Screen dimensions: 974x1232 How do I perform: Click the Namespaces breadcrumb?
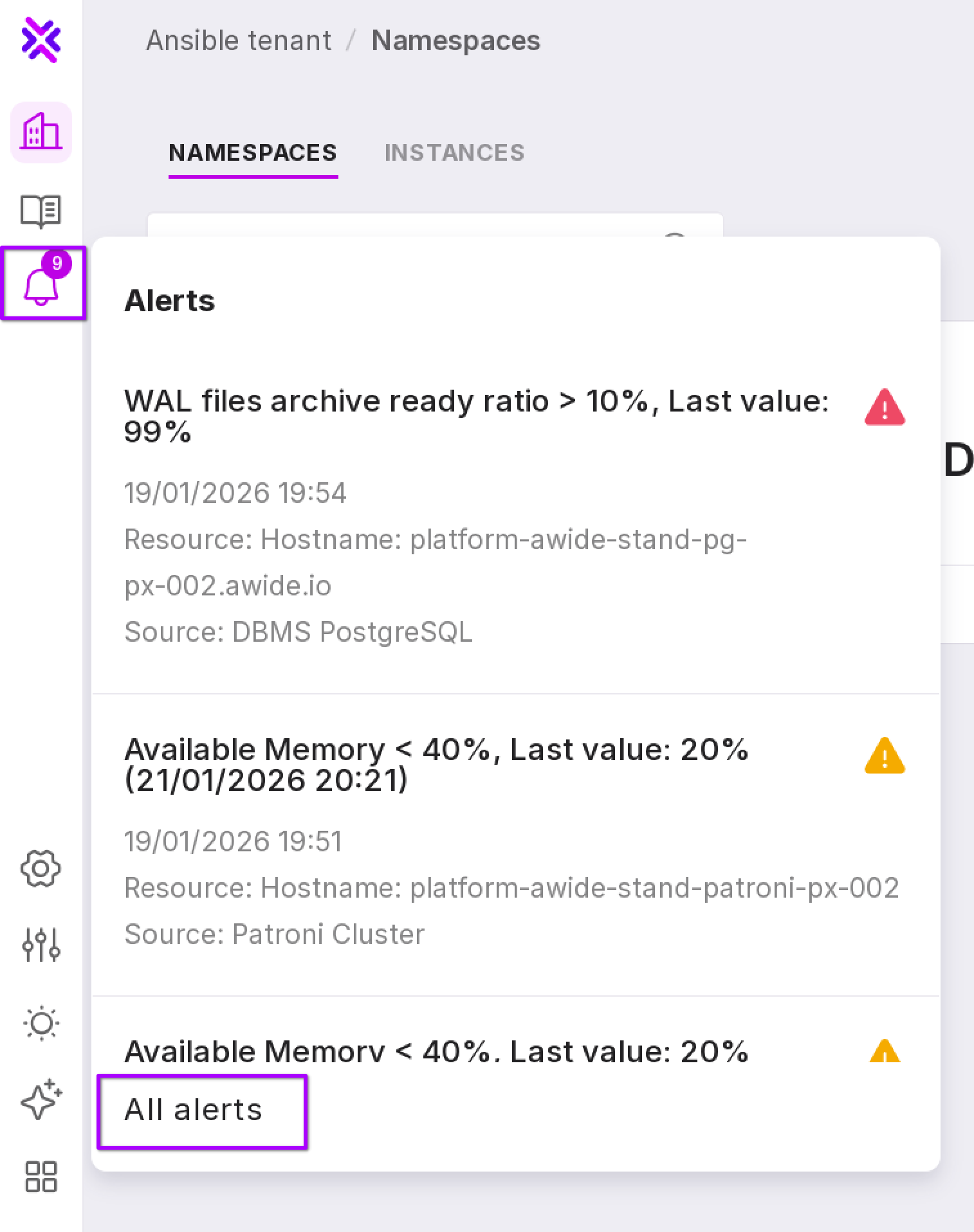455,41
